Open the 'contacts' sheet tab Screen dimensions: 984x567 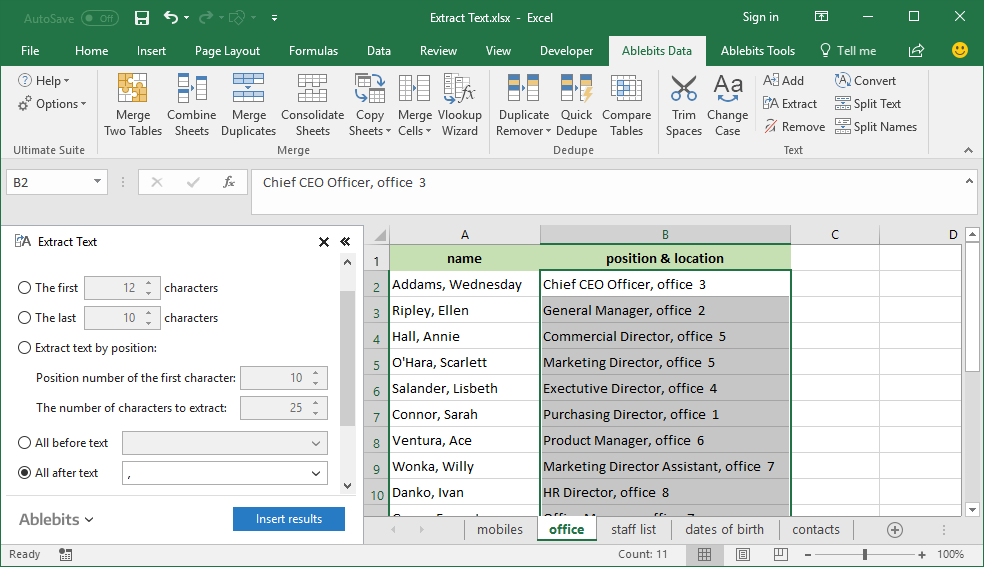click(x=816, y=529)
